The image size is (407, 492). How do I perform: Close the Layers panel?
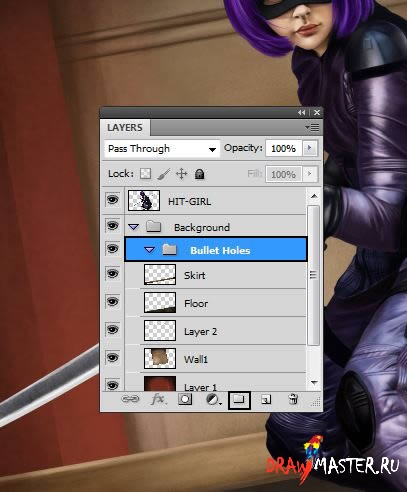(x=317, y=113)
